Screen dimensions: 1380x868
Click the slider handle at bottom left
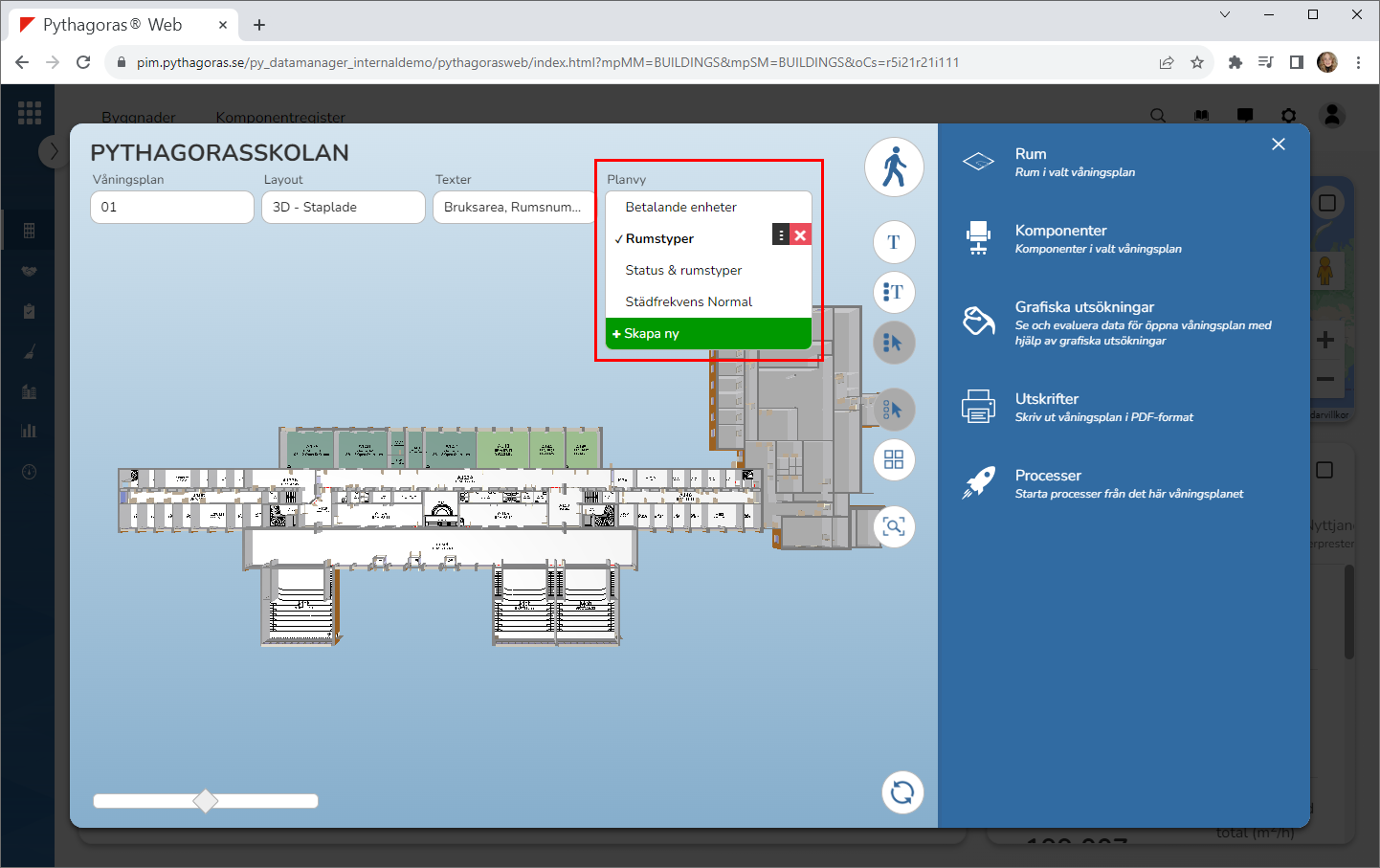click(x=206, y=801)
